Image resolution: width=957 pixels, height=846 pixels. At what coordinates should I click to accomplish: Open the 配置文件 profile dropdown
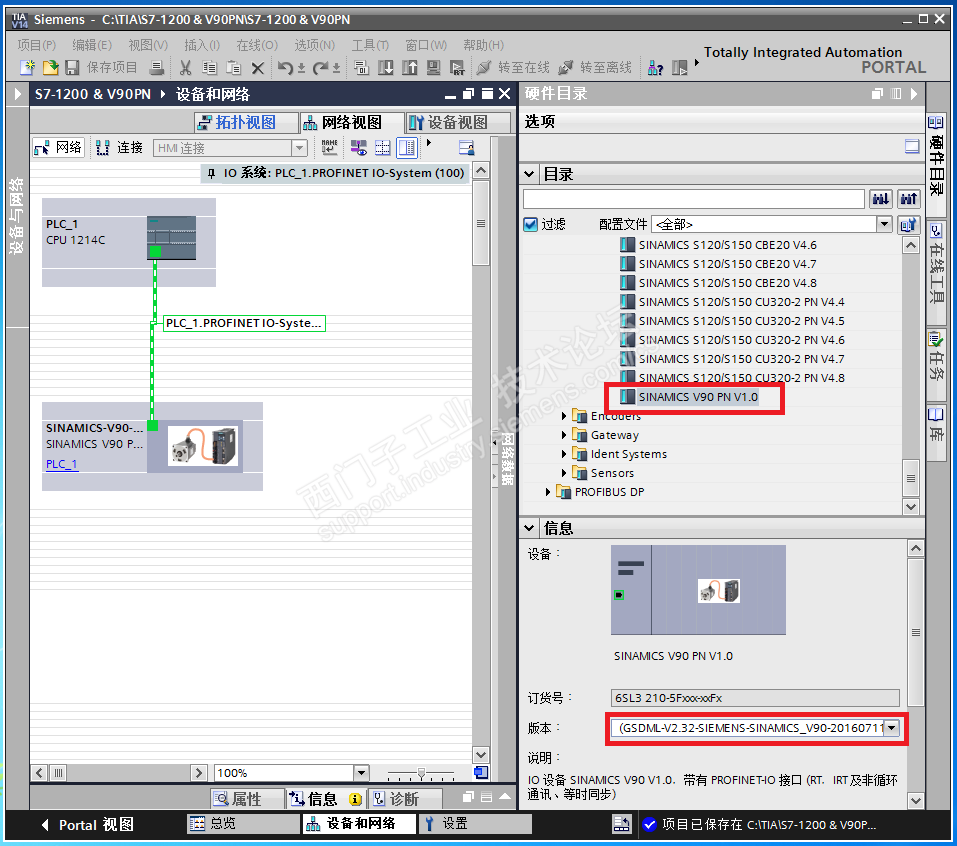(884, 224)
